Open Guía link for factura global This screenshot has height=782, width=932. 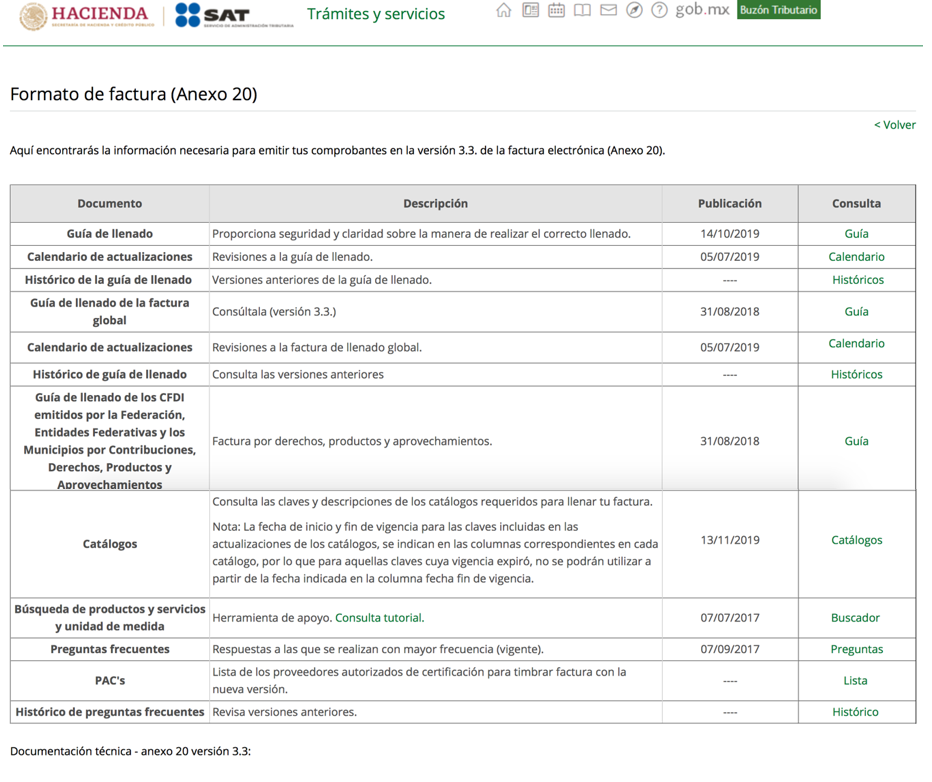coord(857,311)
